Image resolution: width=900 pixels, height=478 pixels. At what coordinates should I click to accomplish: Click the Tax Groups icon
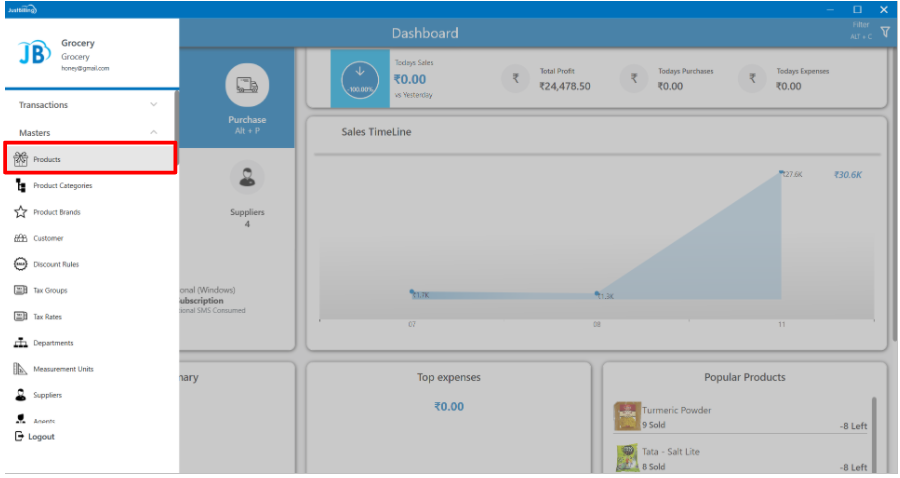[21, 290]
